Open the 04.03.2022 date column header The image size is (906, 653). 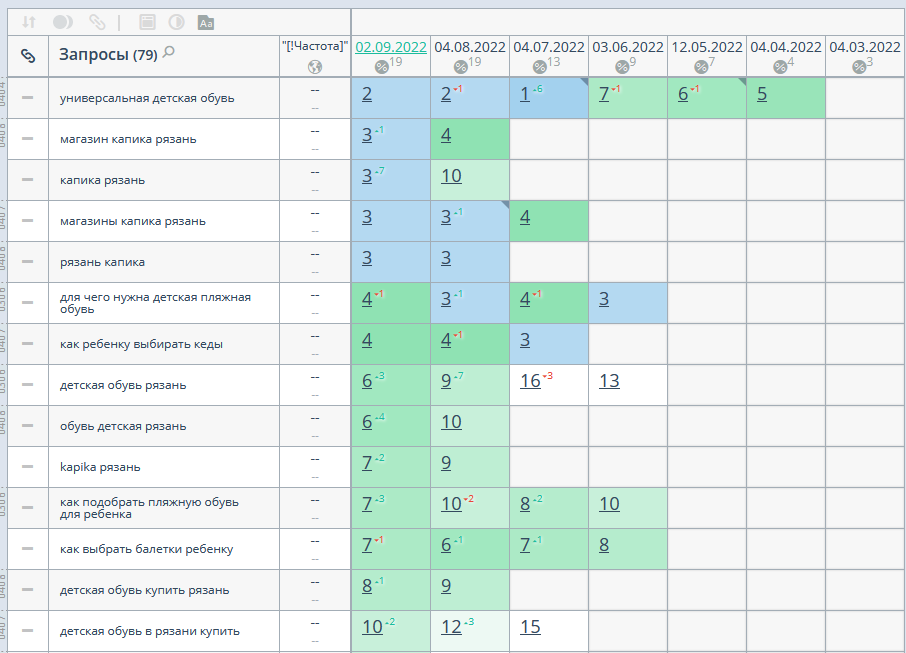coord(865,47)
